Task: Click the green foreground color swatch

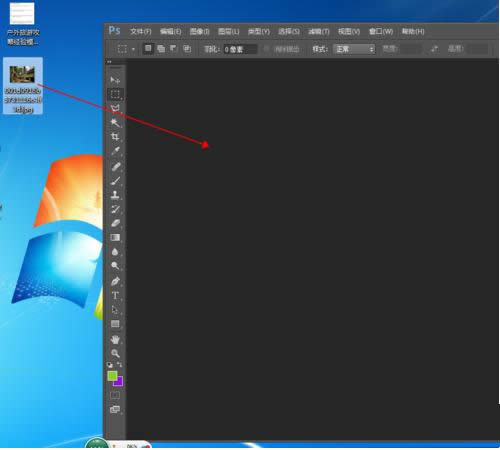Action: click(112, 376)
